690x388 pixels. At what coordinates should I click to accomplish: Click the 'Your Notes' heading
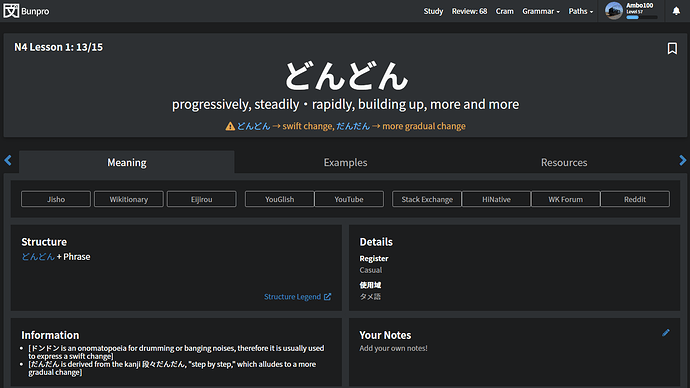point(385,335)
